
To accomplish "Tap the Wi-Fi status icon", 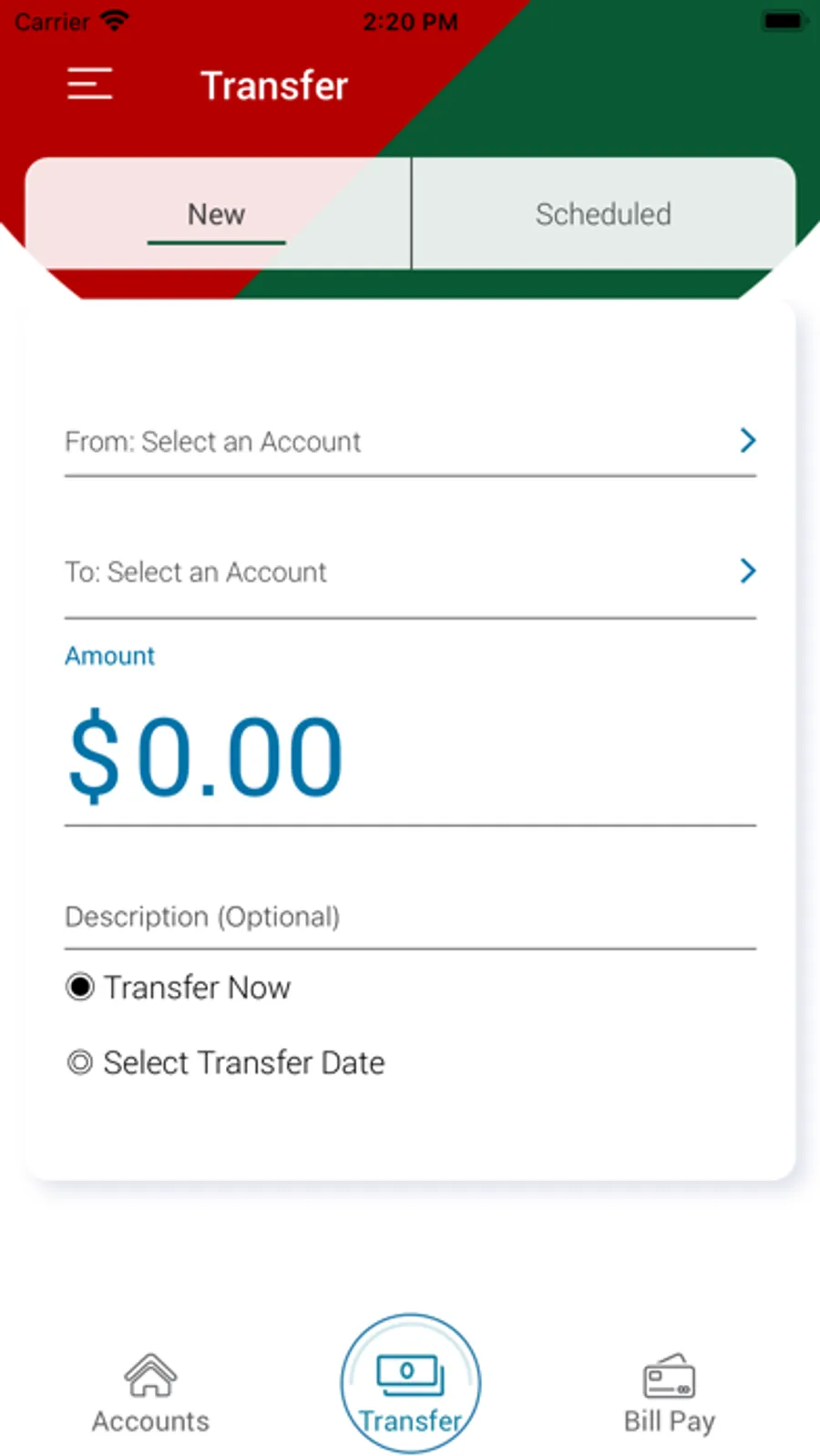I will (x=114, y=21).
